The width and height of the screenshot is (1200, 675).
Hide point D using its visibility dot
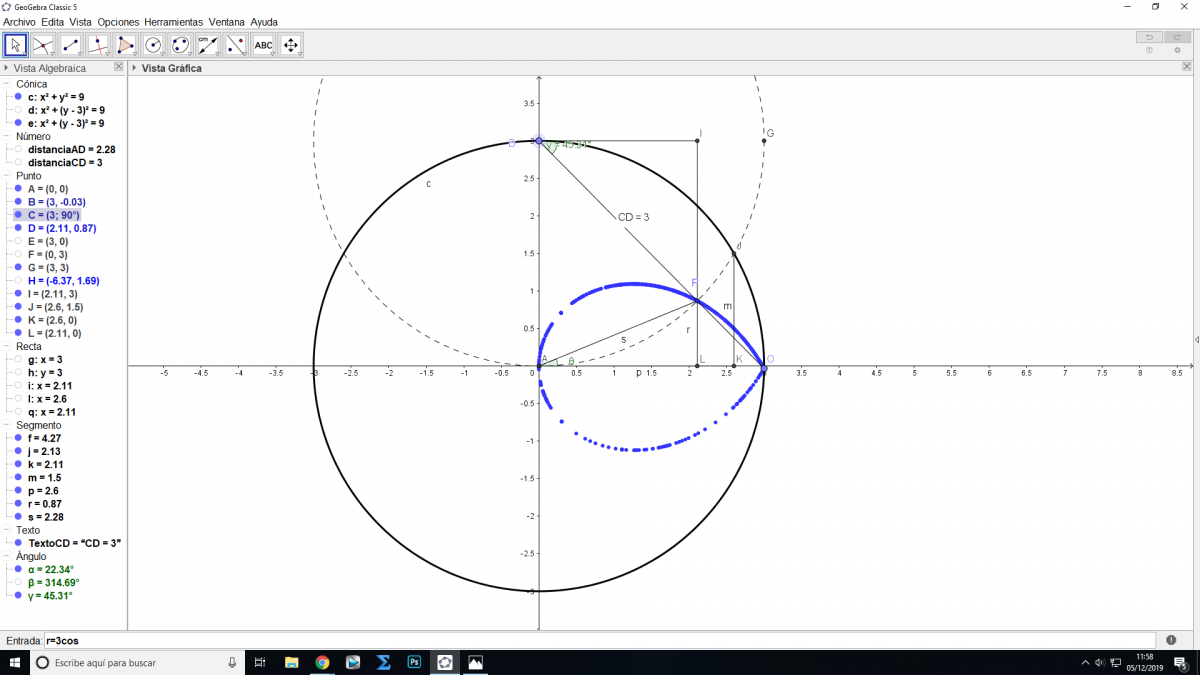19,228
